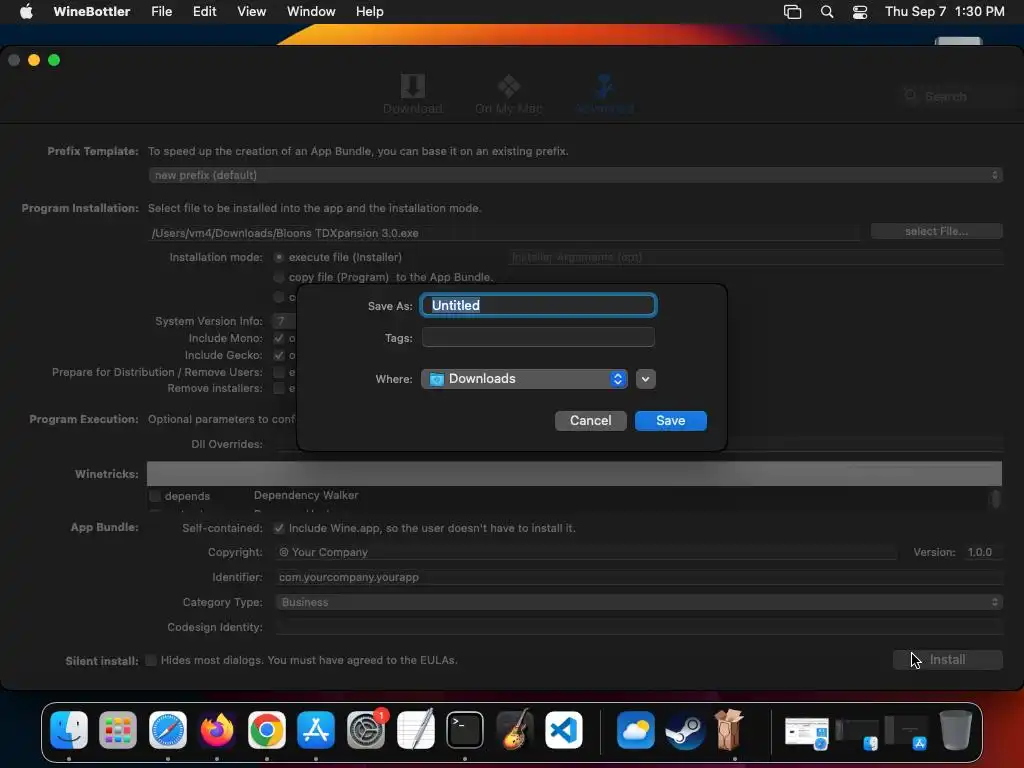Toggle the Include Gecko checkbox

279,355
